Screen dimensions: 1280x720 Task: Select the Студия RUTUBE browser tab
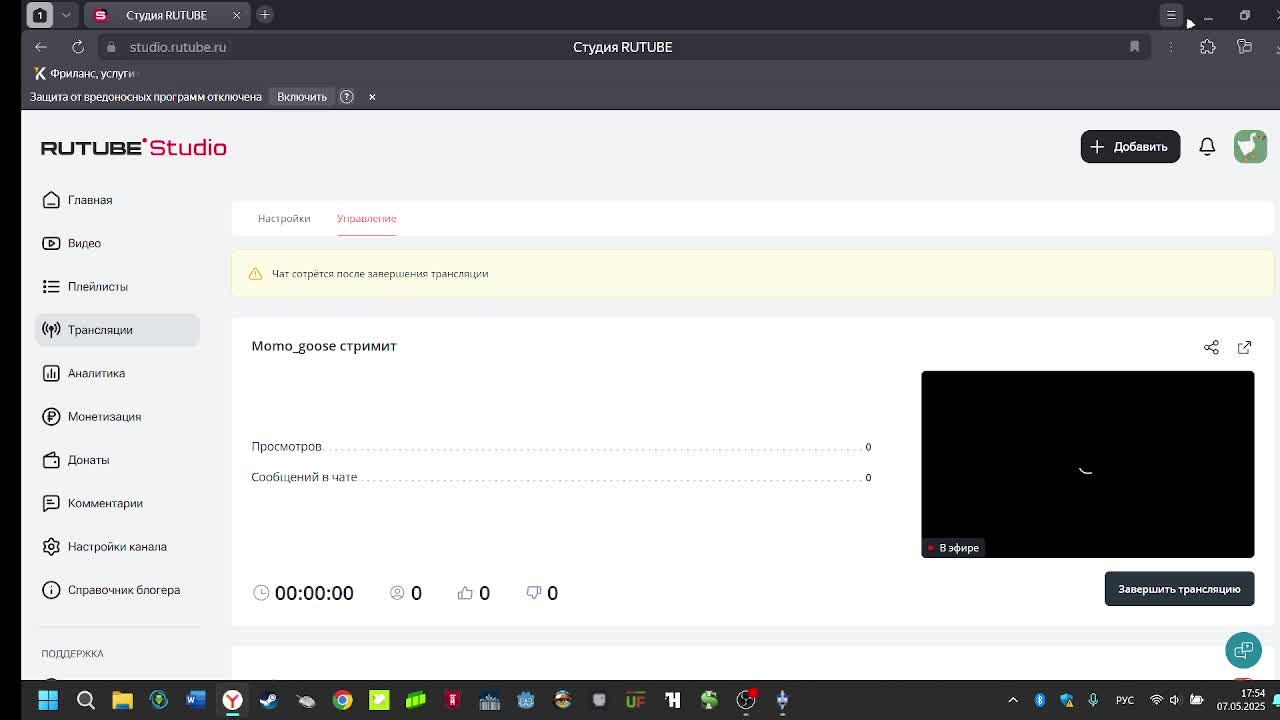[166, 15]
